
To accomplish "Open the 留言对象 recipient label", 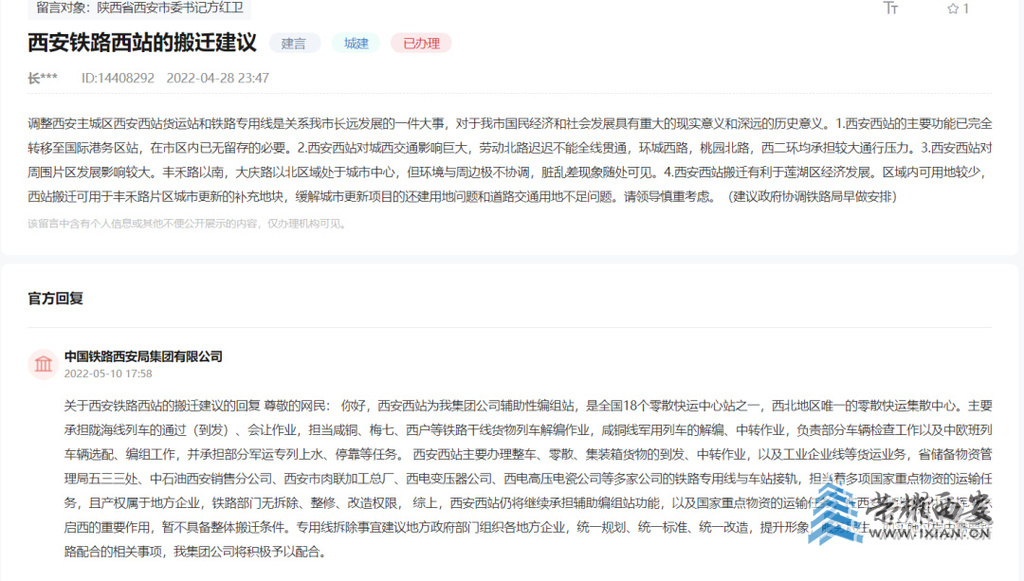I will (139, 8).
